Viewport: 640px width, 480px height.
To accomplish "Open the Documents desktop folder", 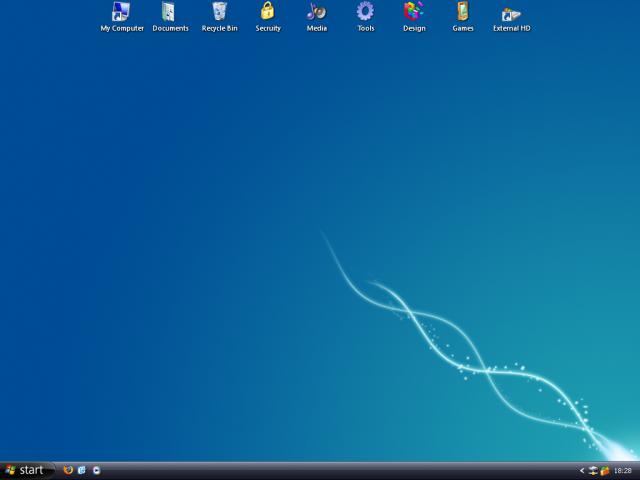I will 170,17.
